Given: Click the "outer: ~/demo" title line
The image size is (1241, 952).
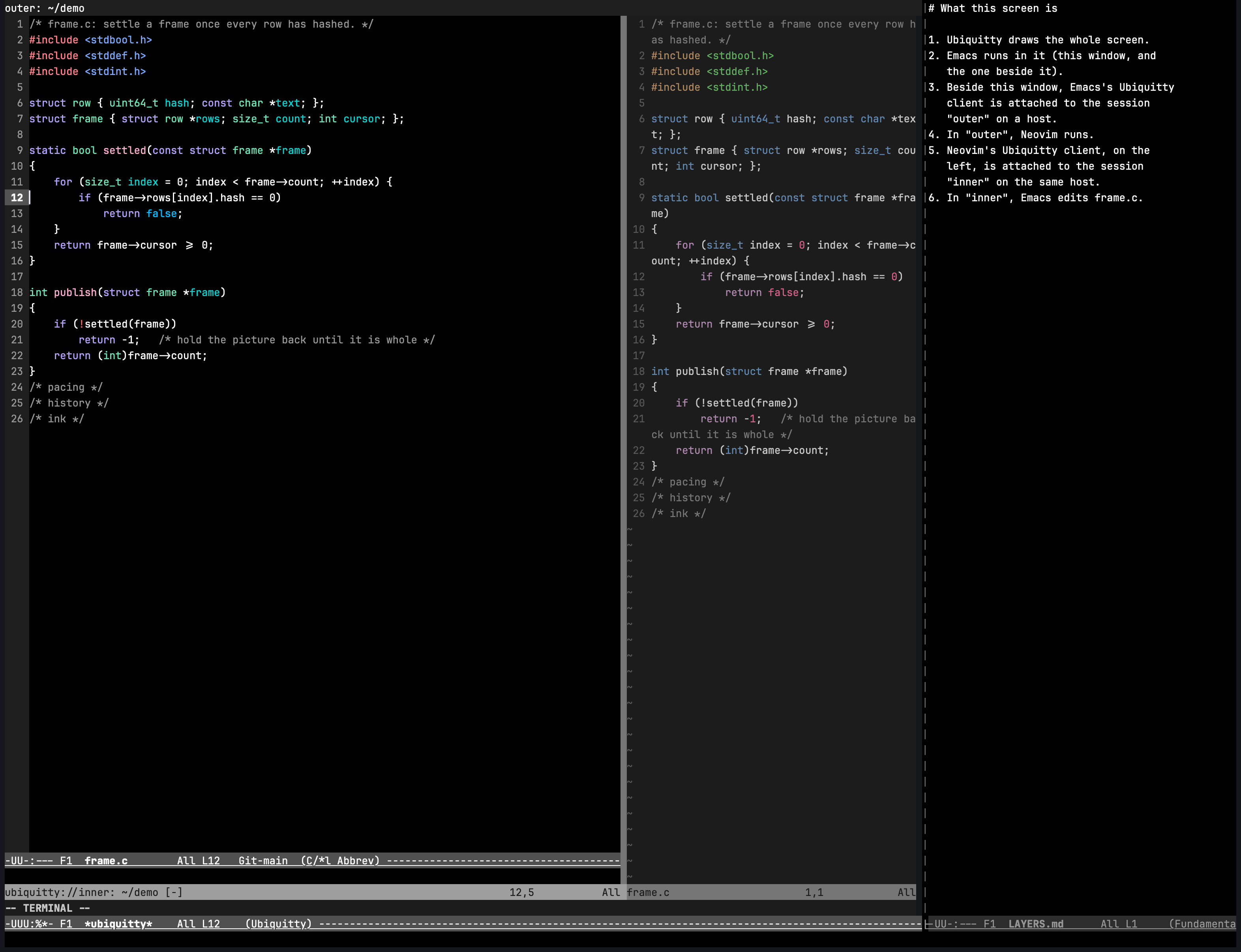Looking at the screenshot, I should [x=45, y=8].
